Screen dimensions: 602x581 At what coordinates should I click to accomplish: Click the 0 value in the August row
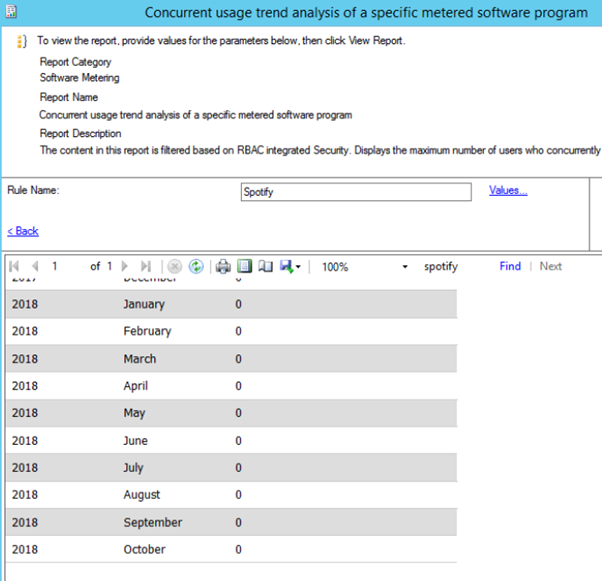tap(238, 495)
